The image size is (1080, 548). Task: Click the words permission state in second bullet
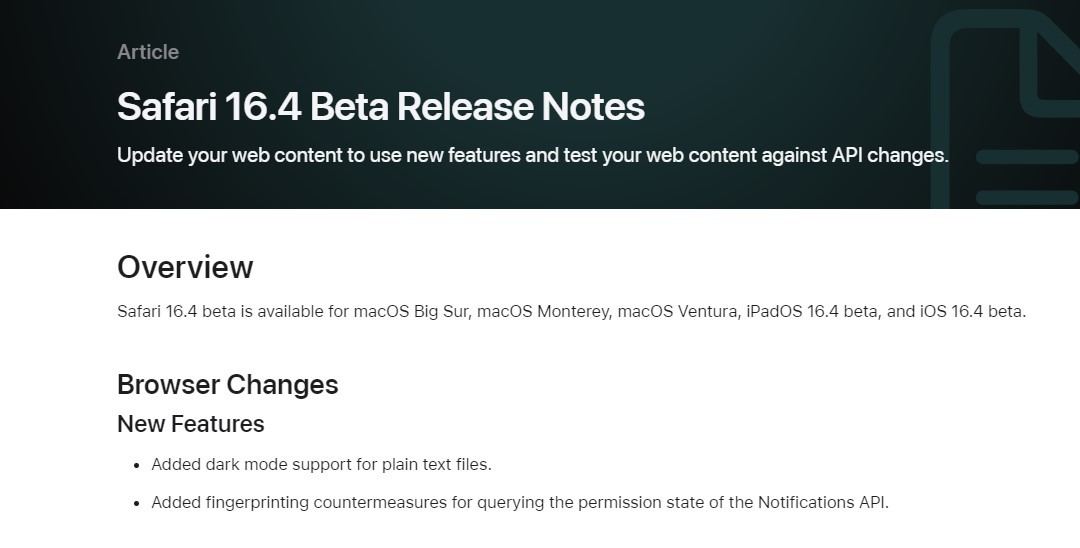click(x=641, y=503)
